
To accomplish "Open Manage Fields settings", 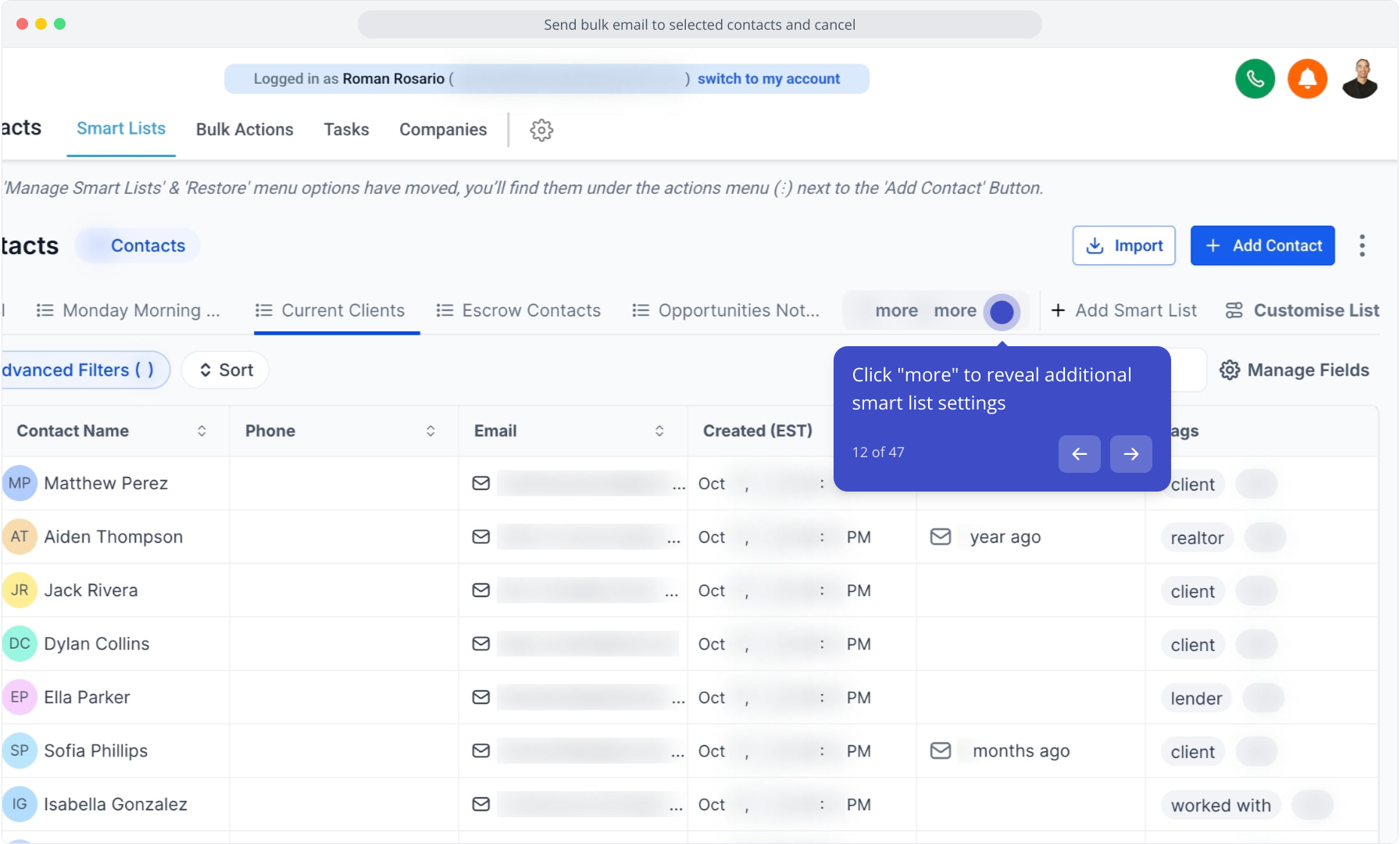I will pyautogui.click(x=1295, y=370).
